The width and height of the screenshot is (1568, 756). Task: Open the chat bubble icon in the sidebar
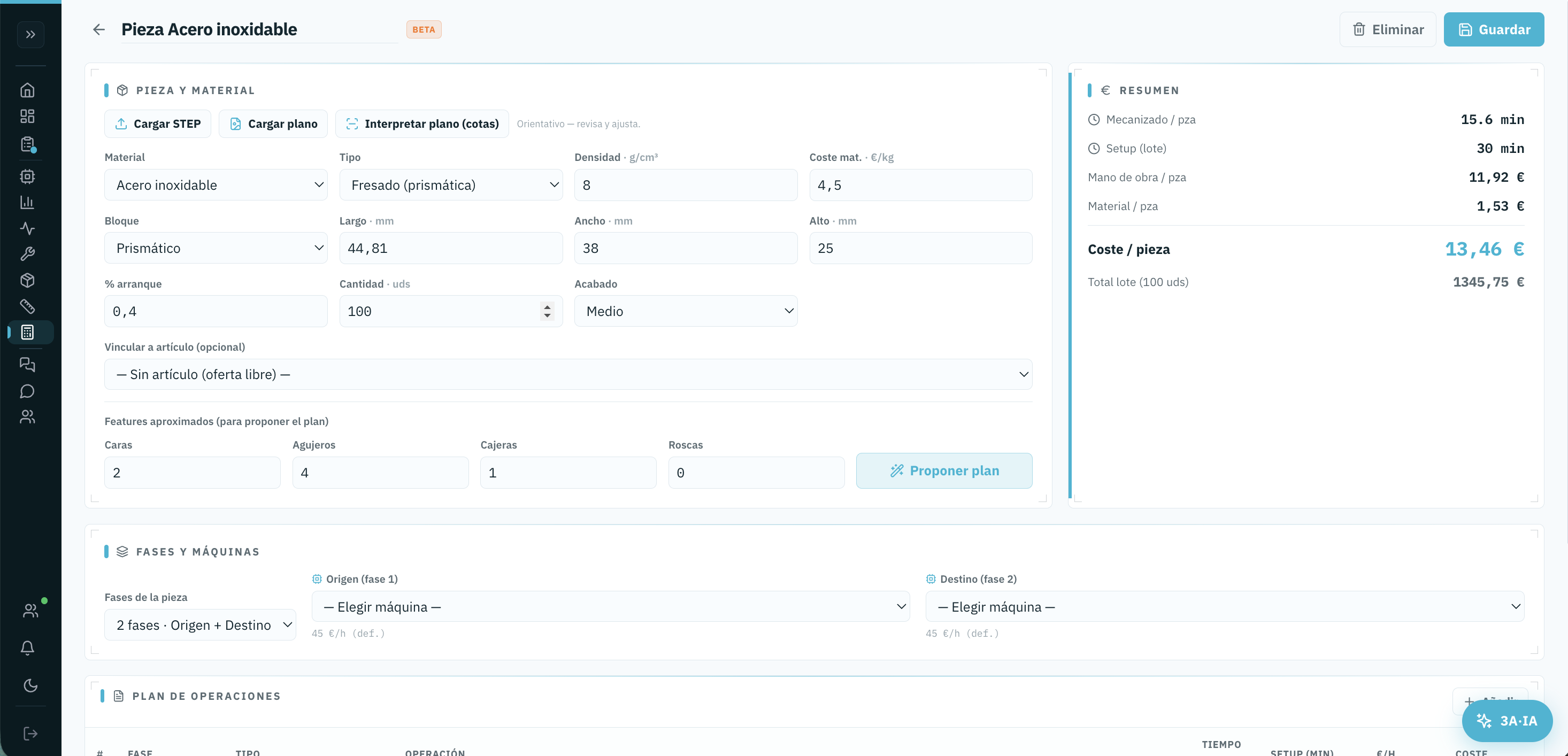click(x=27, y=391)
